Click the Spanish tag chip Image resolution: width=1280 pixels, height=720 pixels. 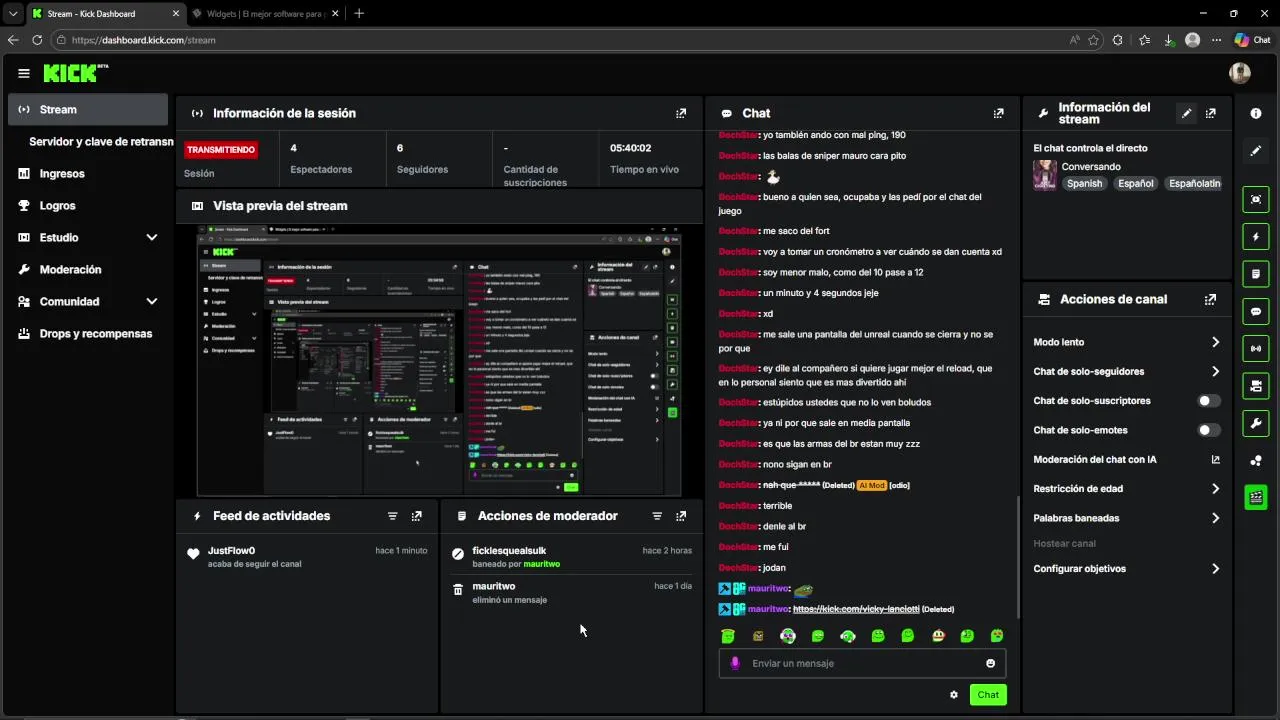1084,184
